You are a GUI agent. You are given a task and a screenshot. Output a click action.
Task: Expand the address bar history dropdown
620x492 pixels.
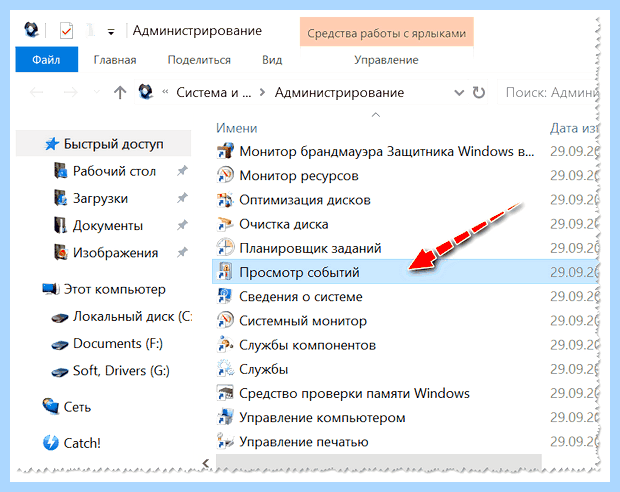click(459, 93)
